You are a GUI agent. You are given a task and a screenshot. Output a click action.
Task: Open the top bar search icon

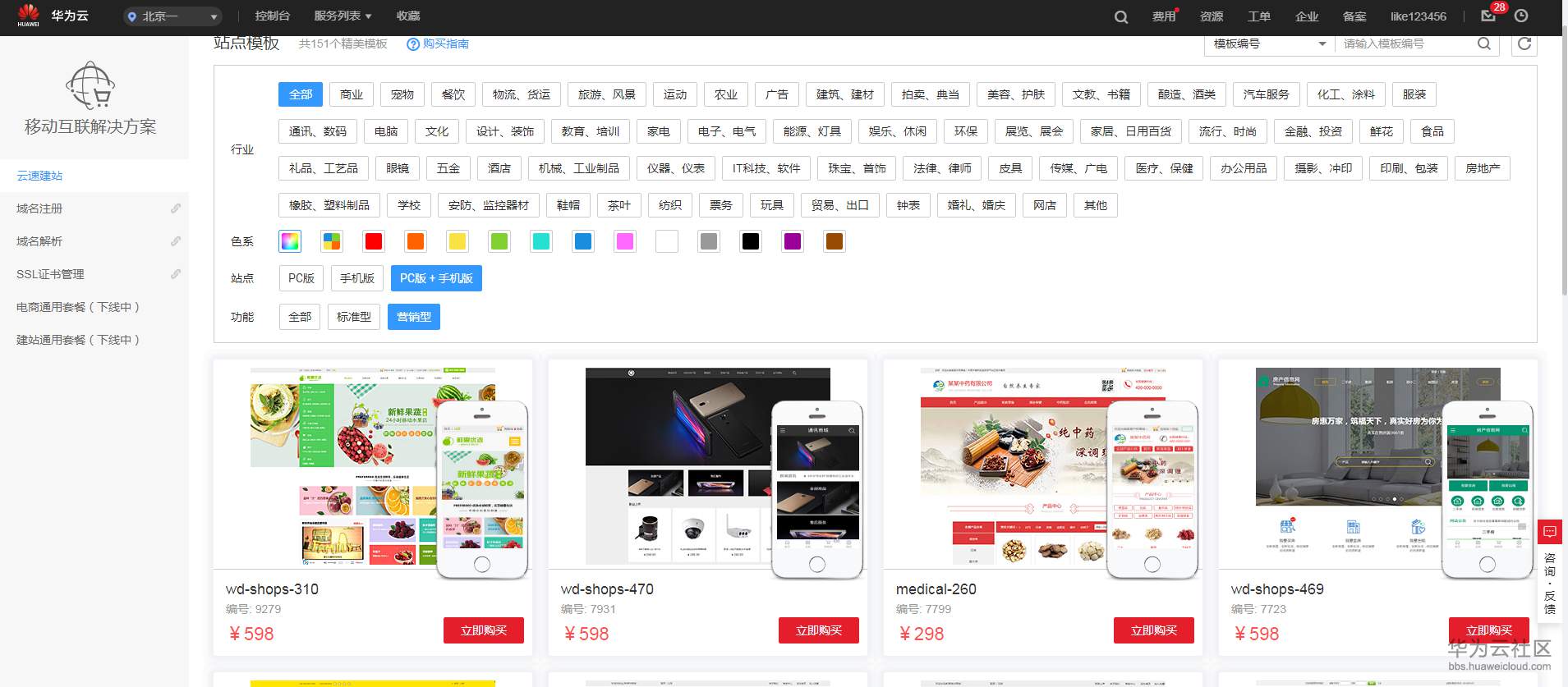tap(1121, 16)
